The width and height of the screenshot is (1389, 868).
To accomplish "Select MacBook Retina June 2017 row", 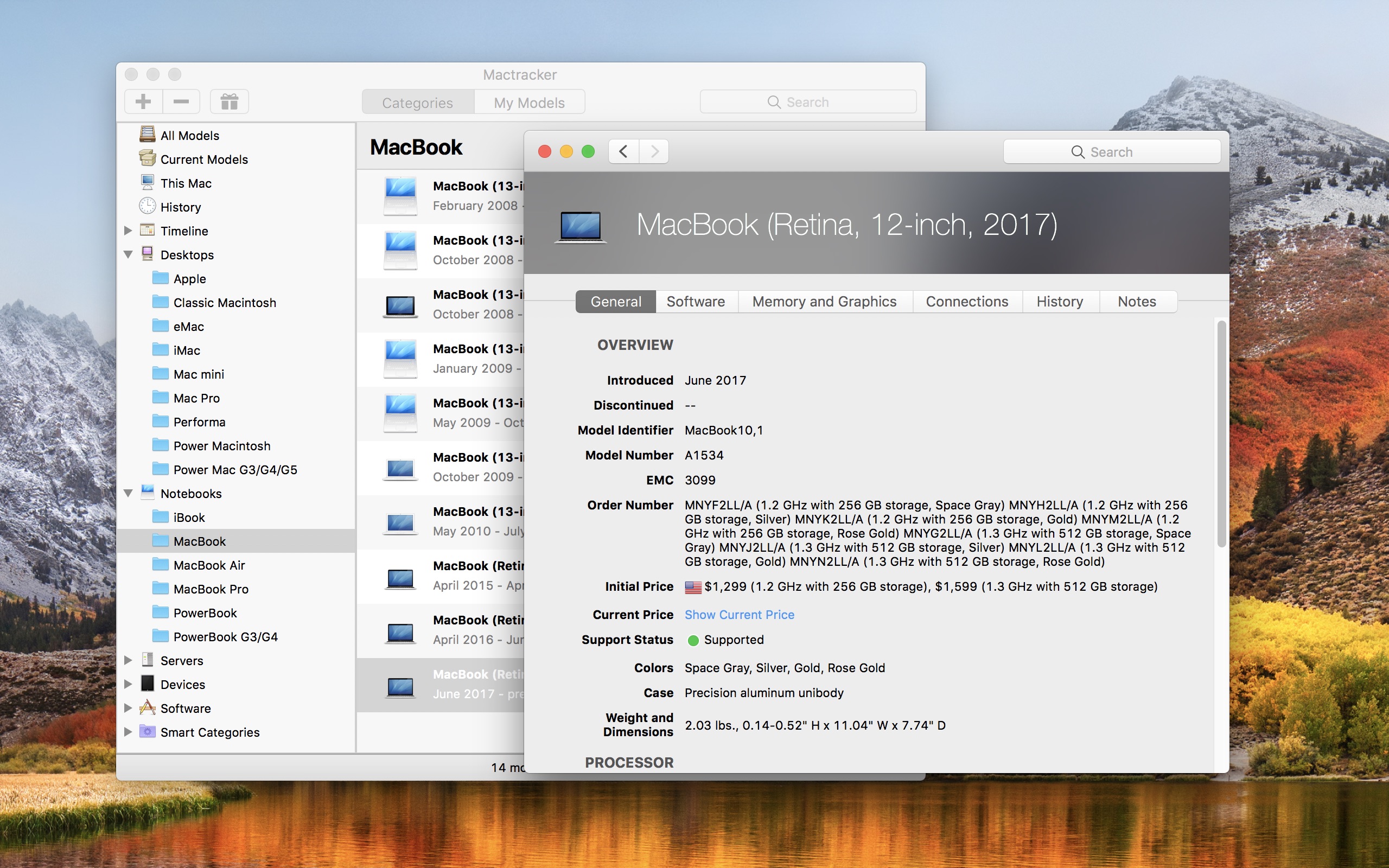I will point(441,684).
